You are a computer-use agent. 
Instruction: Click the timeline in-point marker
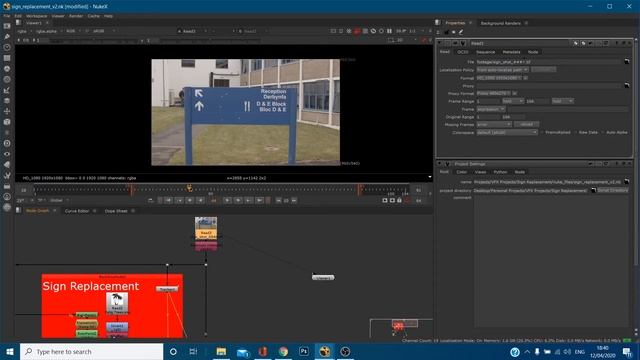click(x=131, y=190)
